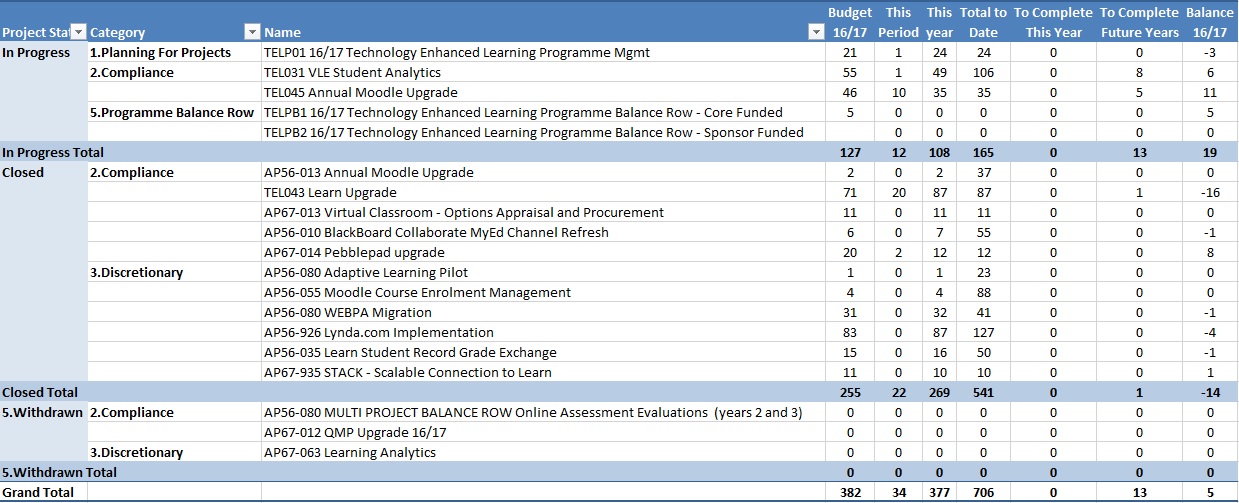Click the Closed Total row label
The height and width of the screenshot is (503, 1239).
pos(40,392)
